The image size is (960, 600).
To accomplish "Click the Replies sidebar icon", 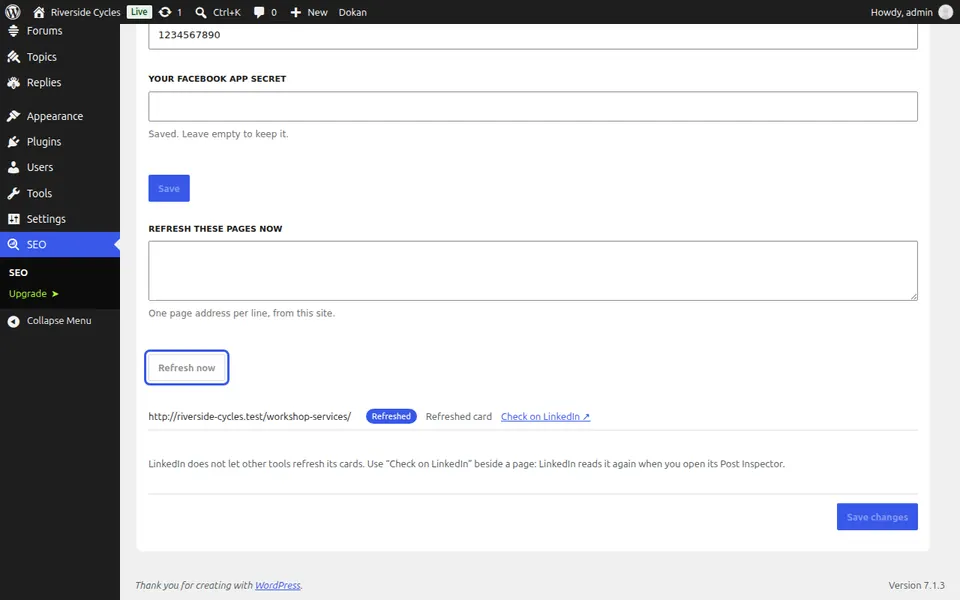I will pos(13,83).
